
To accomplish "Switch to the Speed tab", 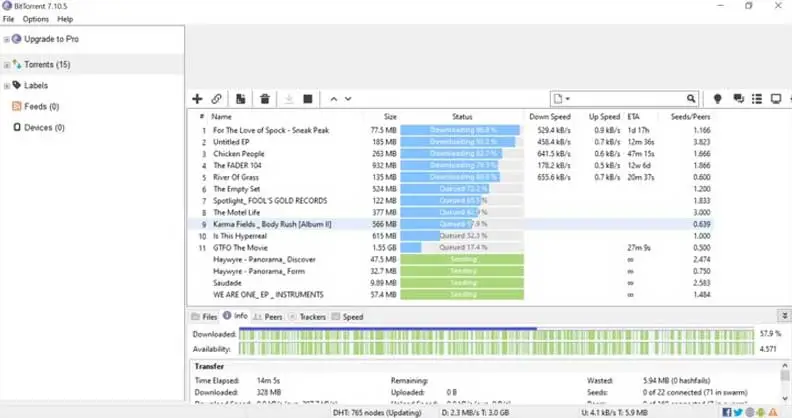I will point(348,317).
